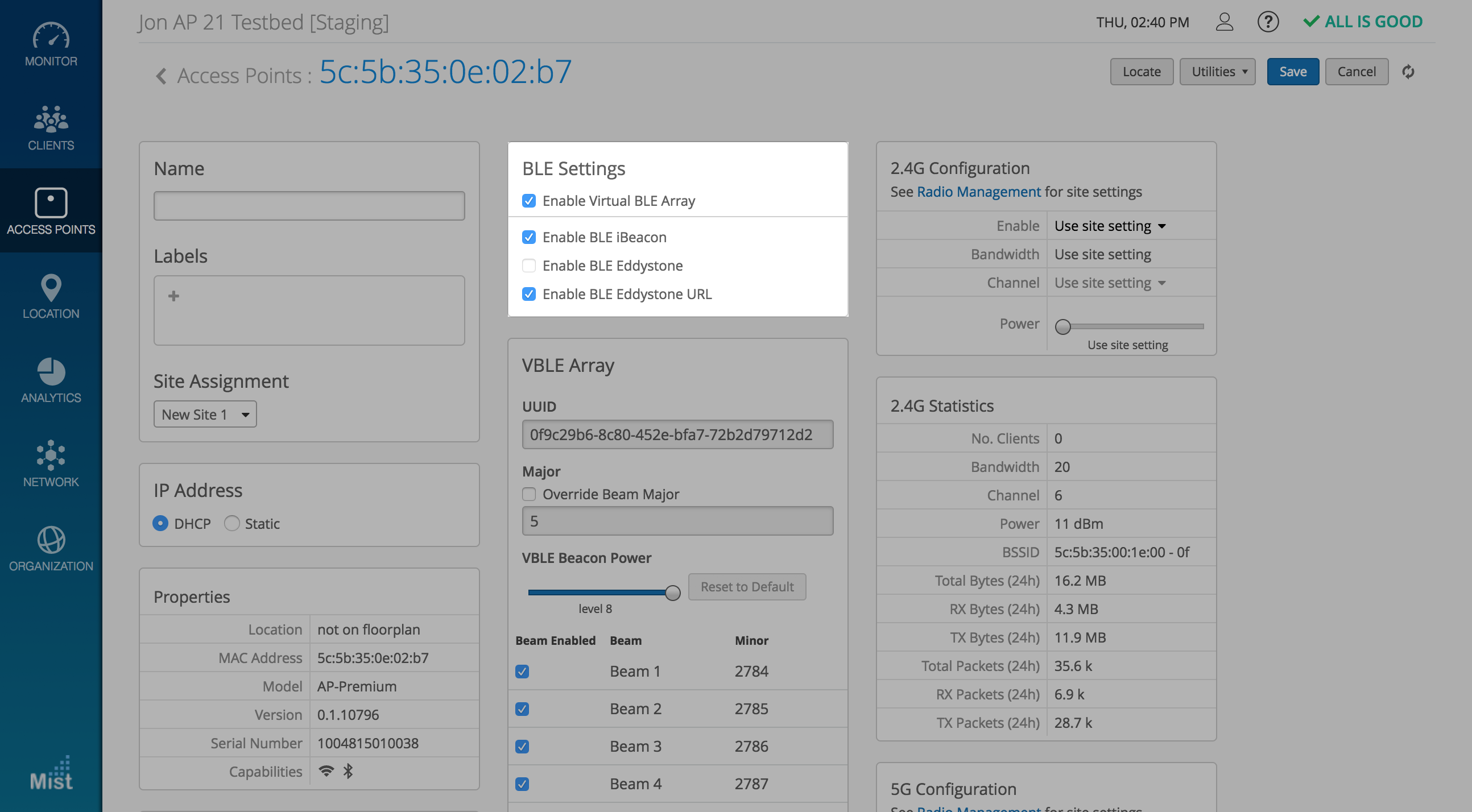This screenshot has width=1472, height=812.
Task: Open the Monitor dashboard icon
Action: pyautogui.click(x=51, y=36)
